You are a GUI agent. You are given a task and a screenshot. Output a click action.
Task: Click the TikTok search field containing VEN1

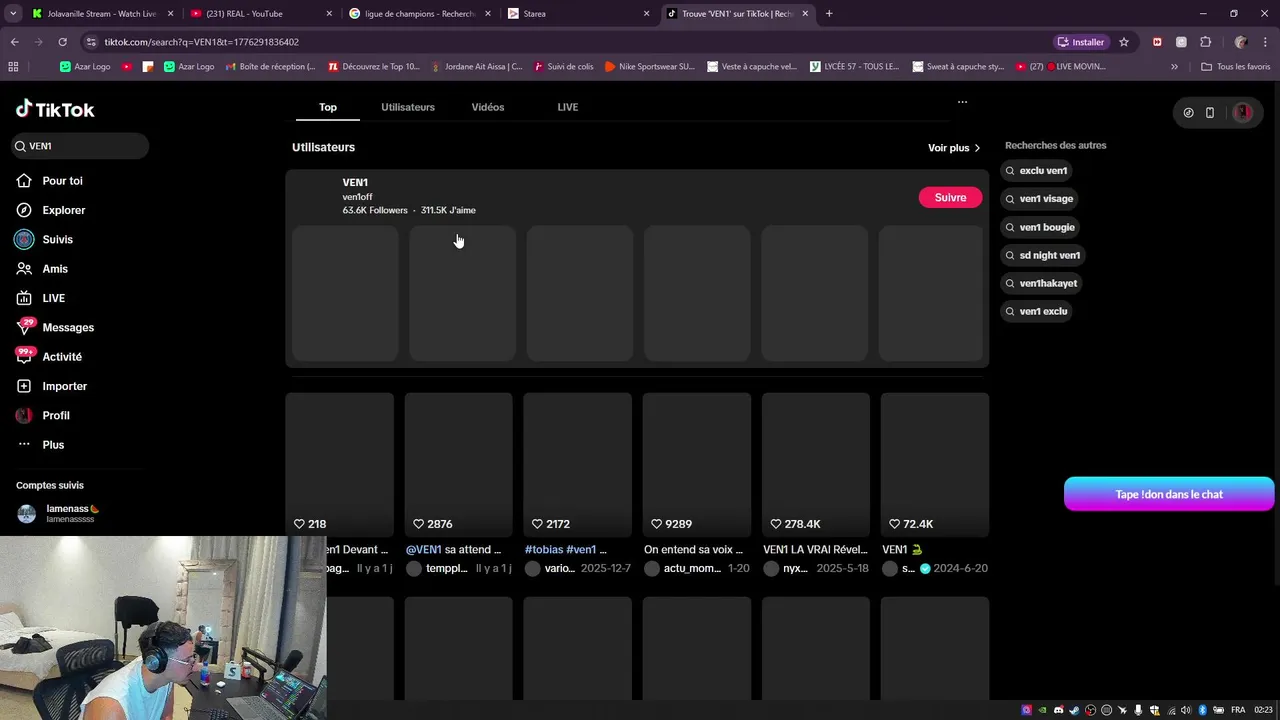80,146
